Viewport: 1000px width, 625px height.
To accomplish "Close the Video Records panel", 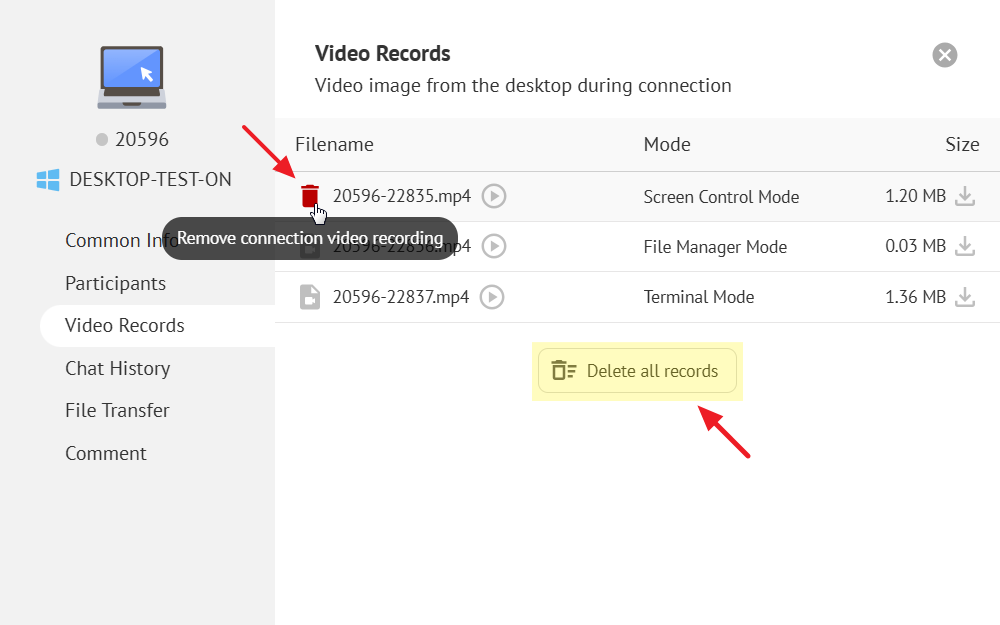I will tap(944, 55).
